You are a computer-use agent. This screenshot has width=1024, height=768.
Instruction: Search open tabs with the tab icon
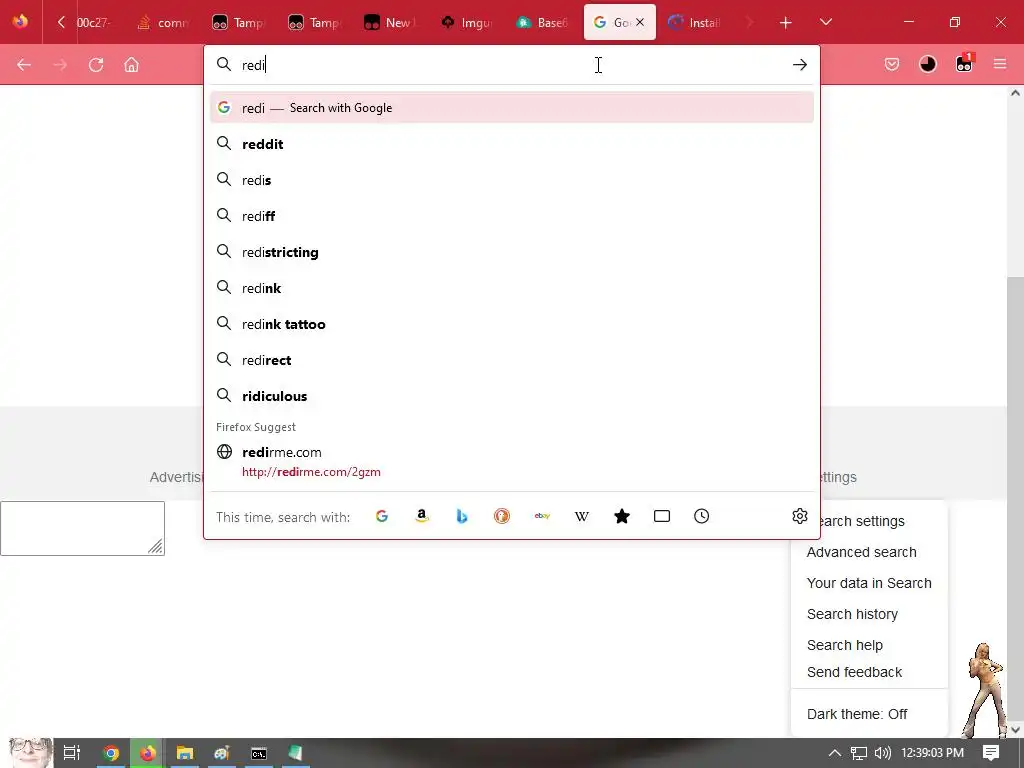click(662, 517)
